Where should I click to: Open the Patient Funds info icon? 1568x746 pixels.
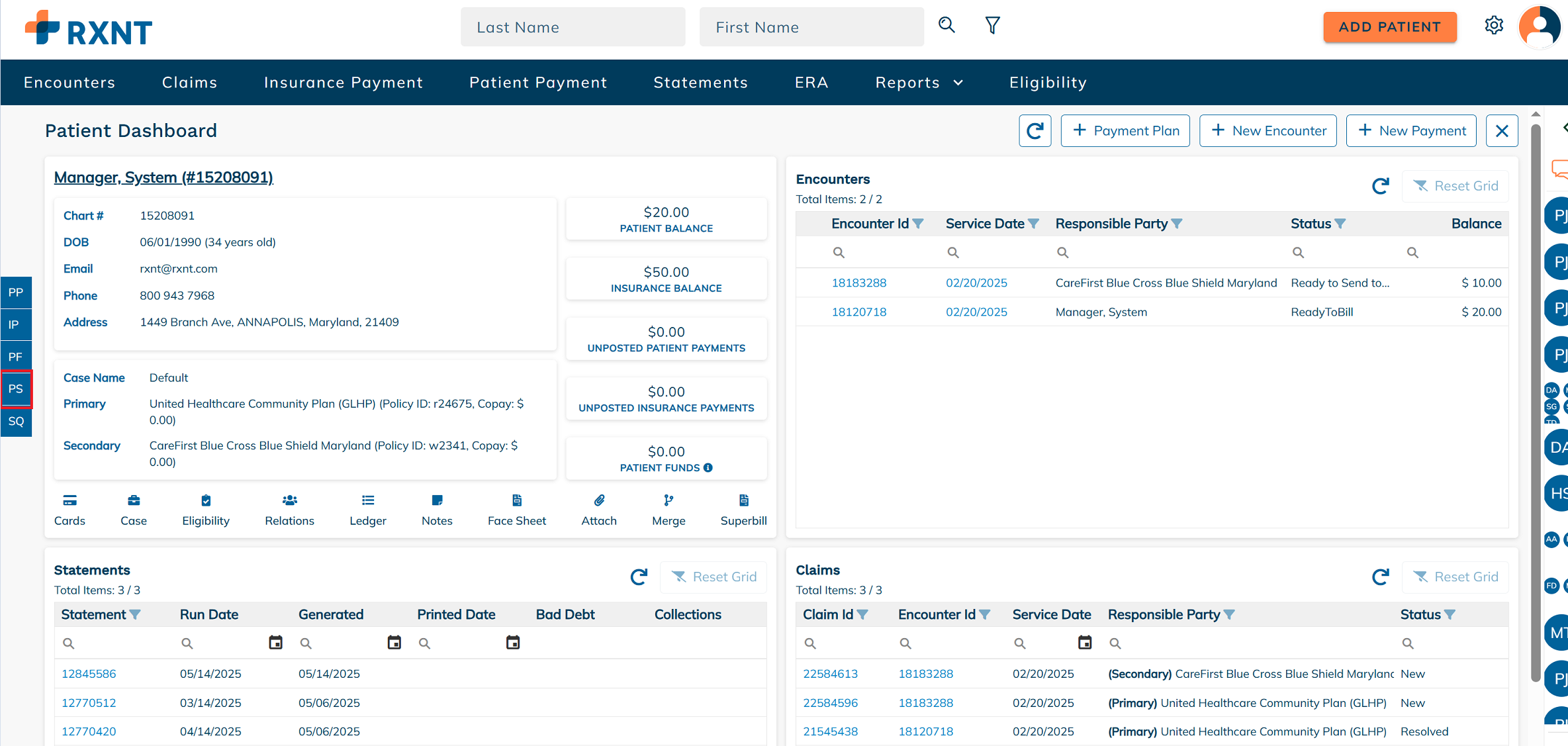(708, 467)
